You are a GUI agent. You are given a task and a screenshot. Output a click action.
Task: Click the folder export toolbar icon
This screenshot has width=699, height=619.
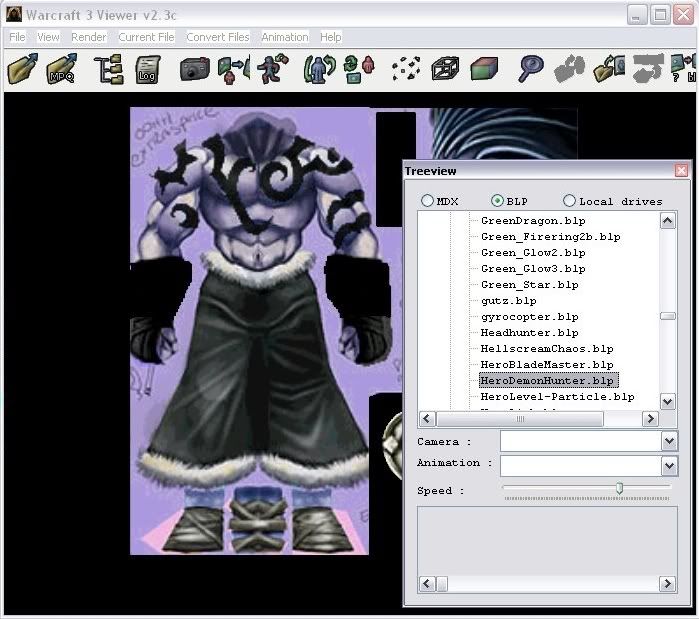(x=609, y=69)
